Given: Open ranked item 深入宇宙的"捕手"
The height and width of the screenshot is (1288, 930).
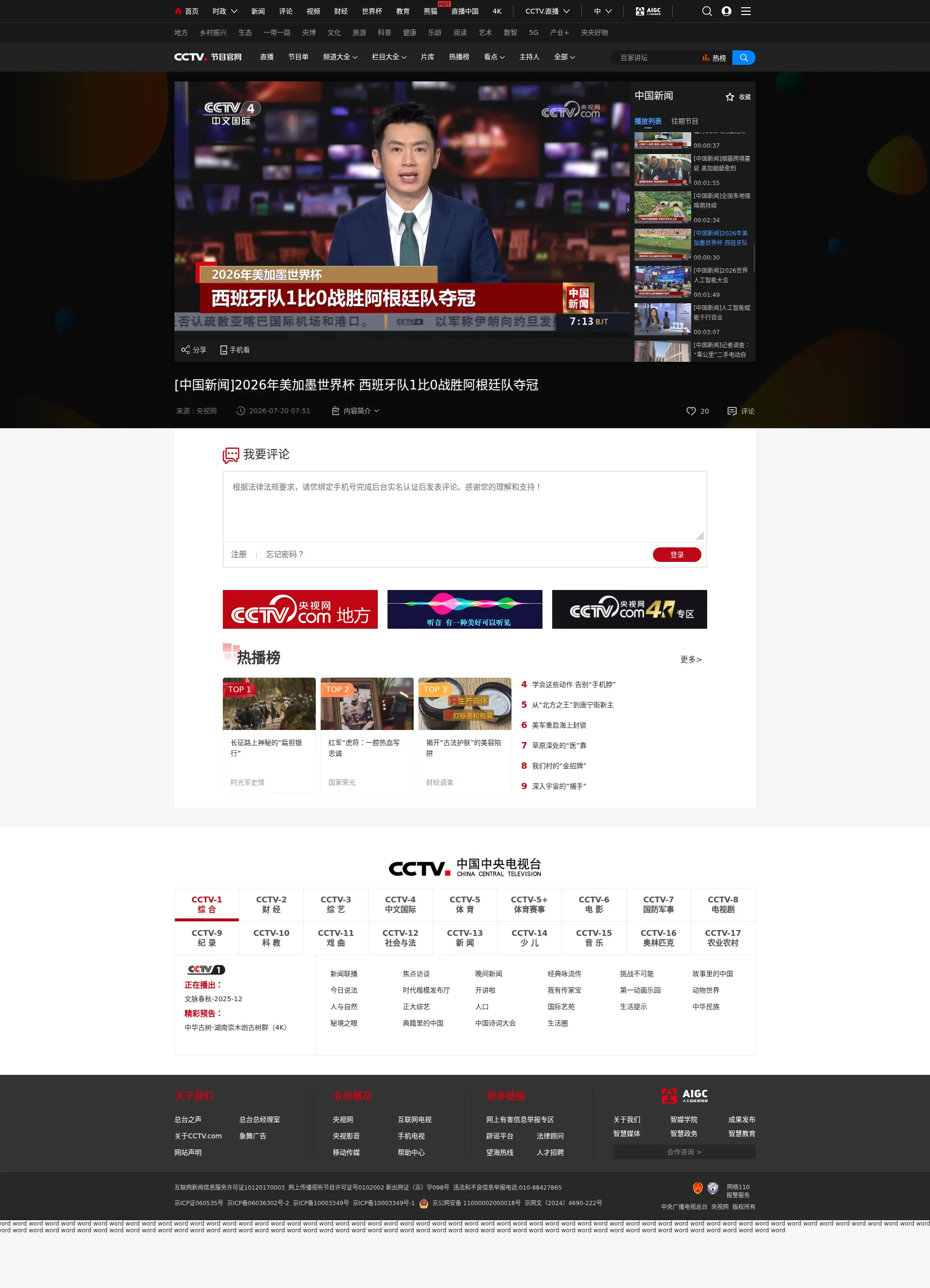Looking at the screenshot, I should point(558,787).
